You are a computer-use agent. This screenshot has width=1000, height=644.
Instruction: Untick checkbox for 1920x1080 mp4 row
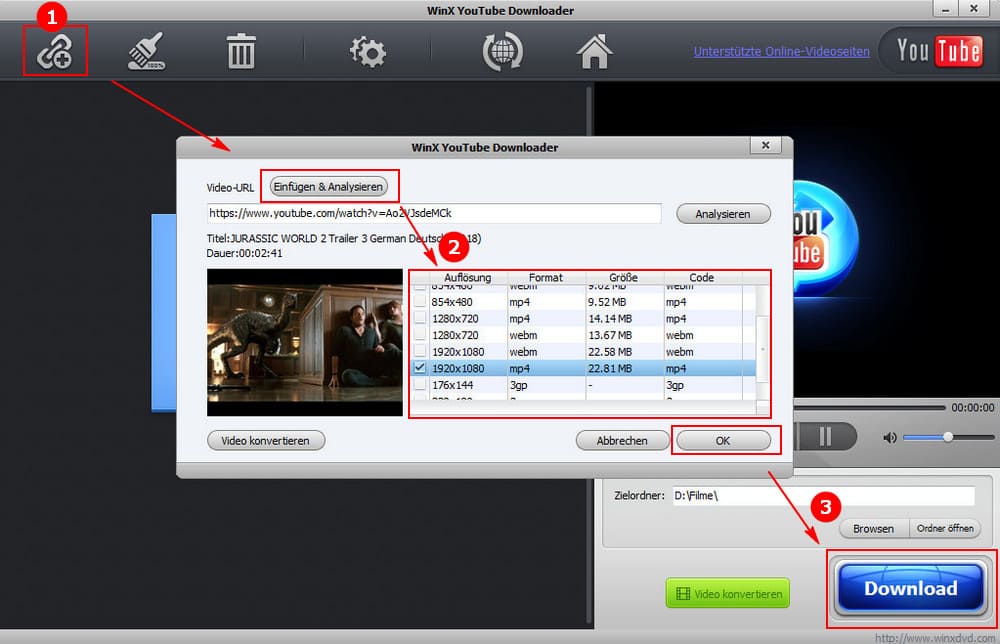(x=420, y=368)
